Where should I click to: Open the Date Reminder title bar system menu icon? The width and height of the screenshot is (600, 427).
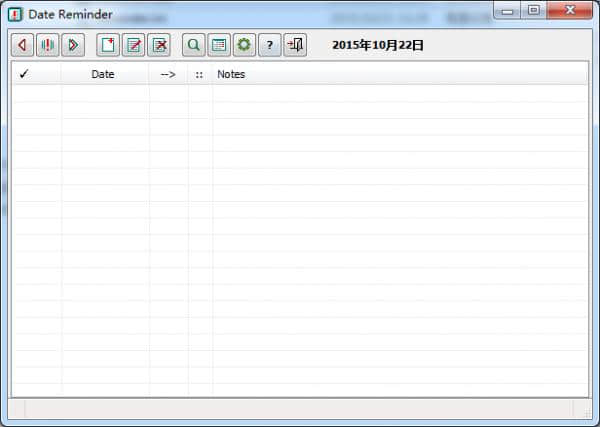click(15, 15)
